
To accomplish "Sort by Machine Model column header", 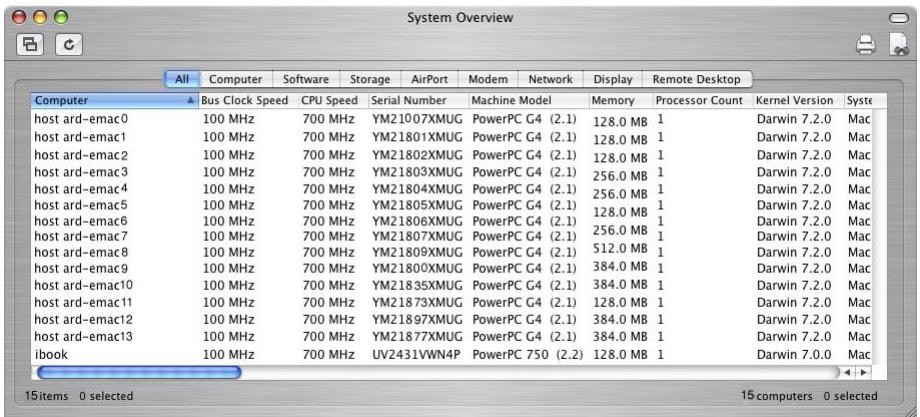I will click(x=529, y=100).
